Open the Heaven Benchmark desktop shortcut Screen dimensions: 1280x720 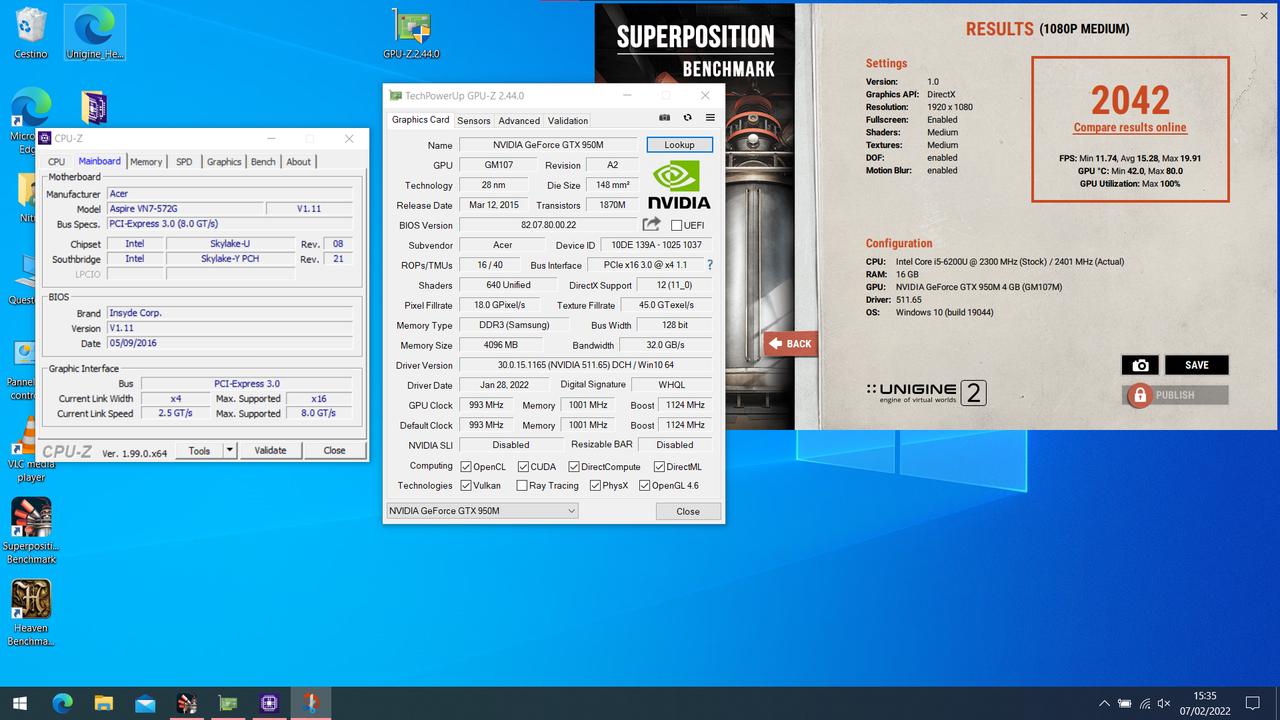(31, 612)
